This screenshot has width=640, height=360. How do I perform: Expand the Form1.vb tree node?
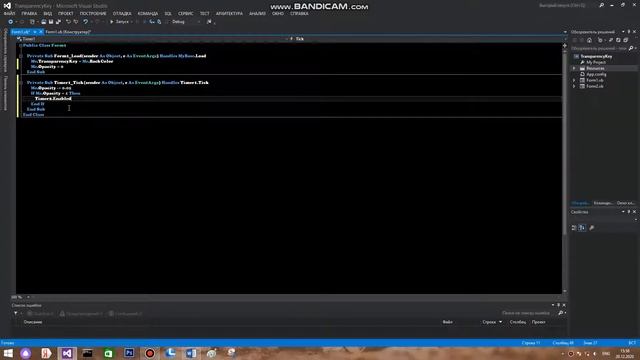pyautogui.click(x=574, y=80)
